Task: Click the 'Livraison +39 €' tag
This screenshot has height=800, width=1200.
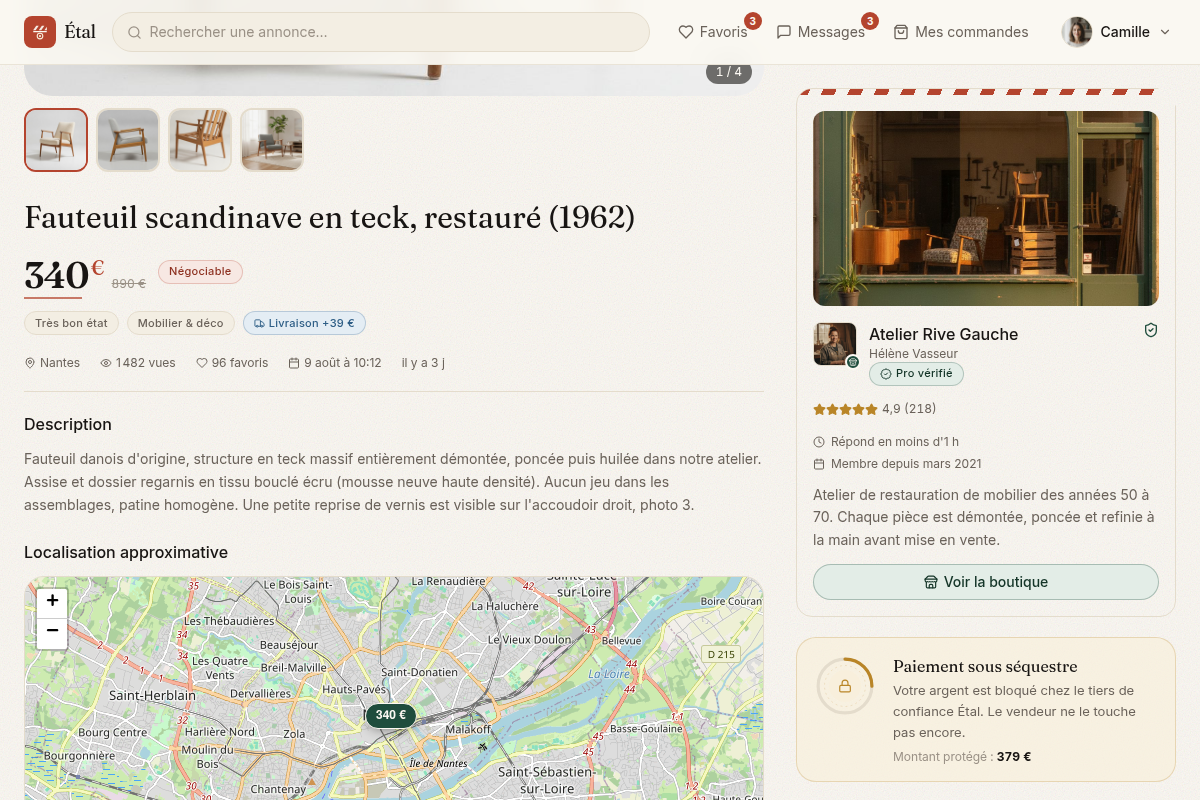Action: point(304,323)
